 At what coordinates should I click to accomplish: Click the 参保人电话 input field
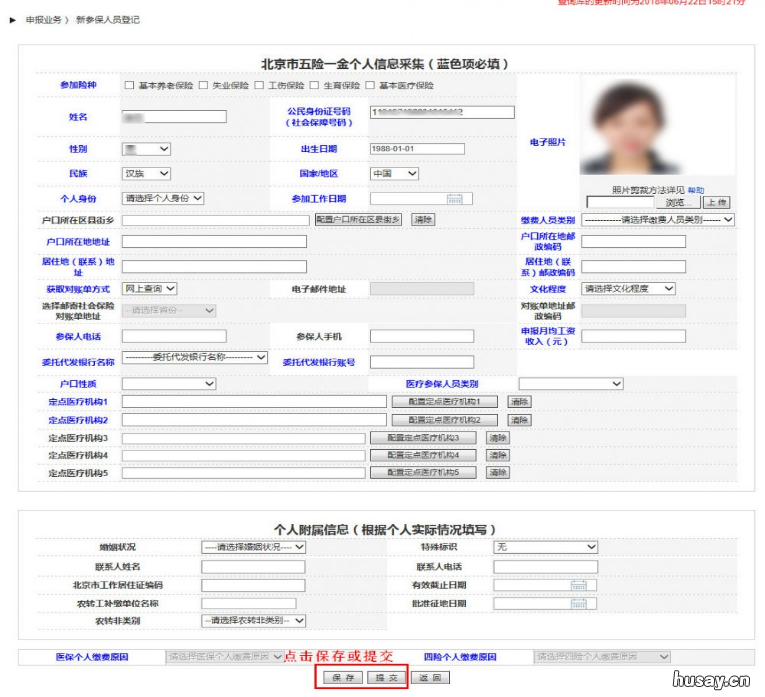point(174,336)
